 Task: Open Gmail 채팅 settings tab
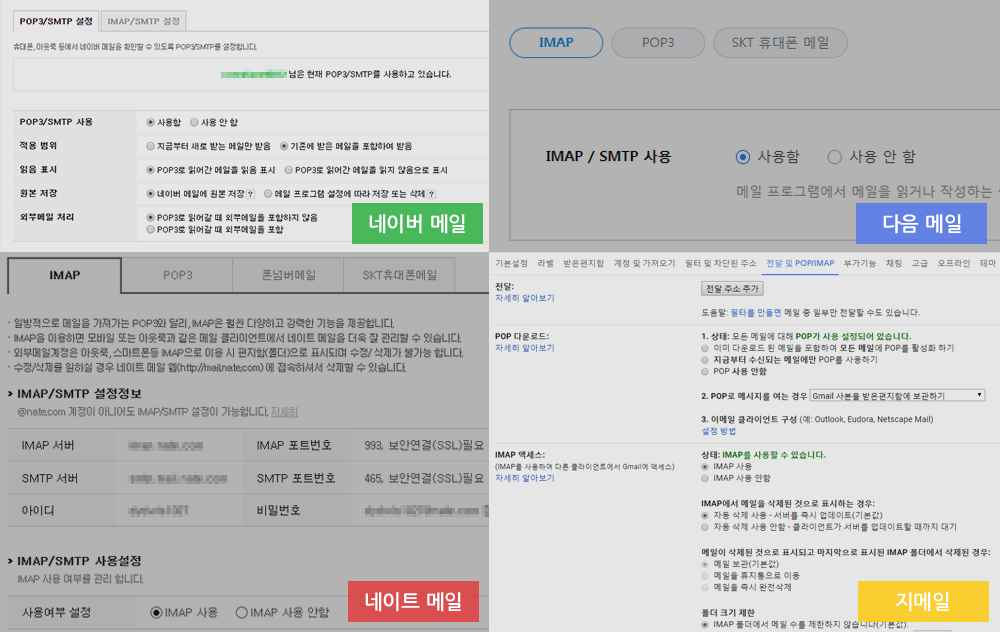(x=893, y=263)
